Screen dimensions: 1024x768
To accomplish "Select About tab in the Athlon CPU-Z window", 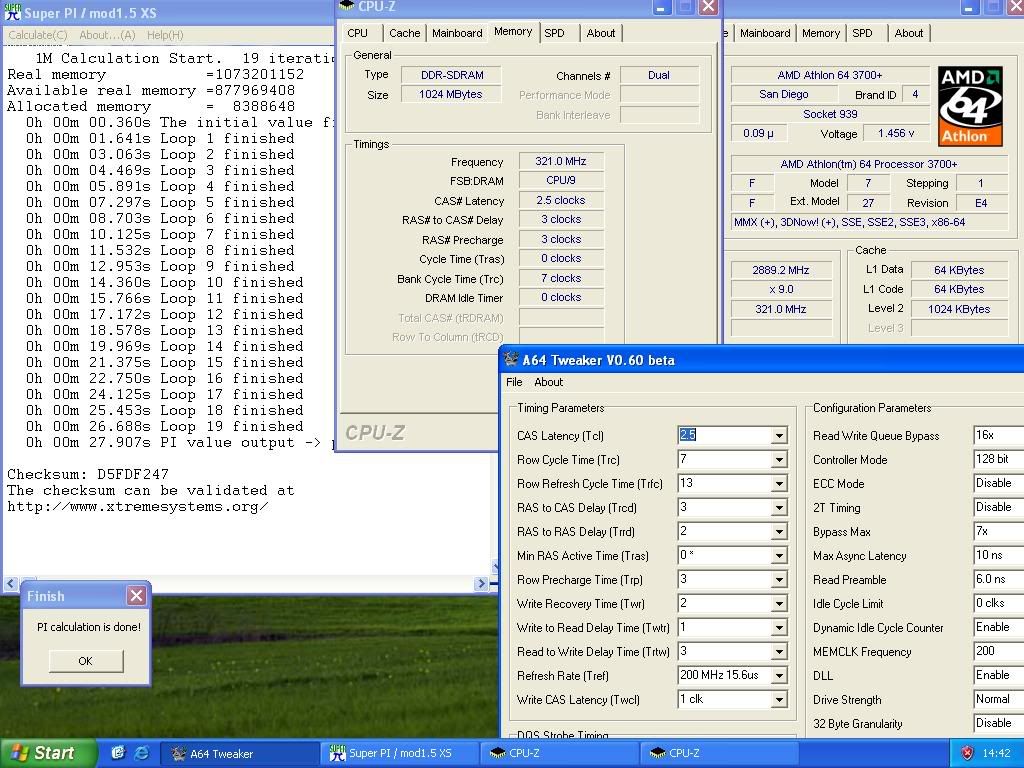I will click(908, 33).
